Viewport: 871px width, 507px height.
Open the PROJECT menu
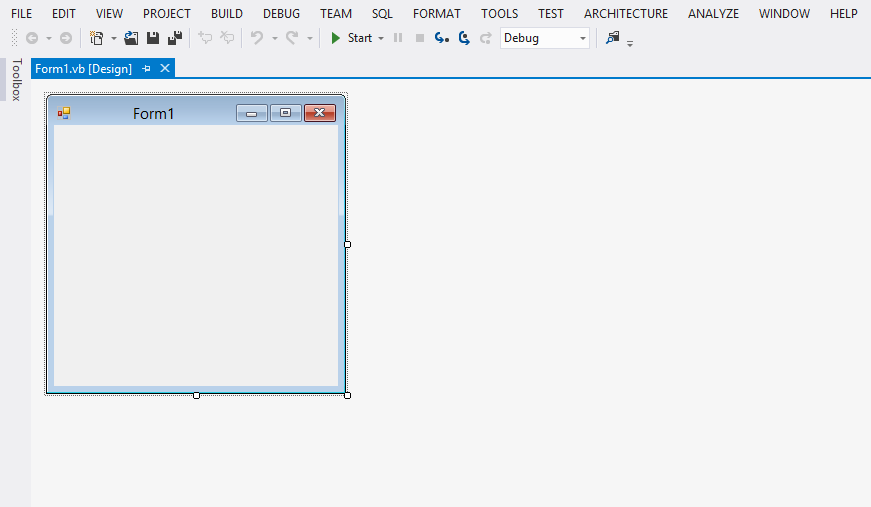coord(167,13)
